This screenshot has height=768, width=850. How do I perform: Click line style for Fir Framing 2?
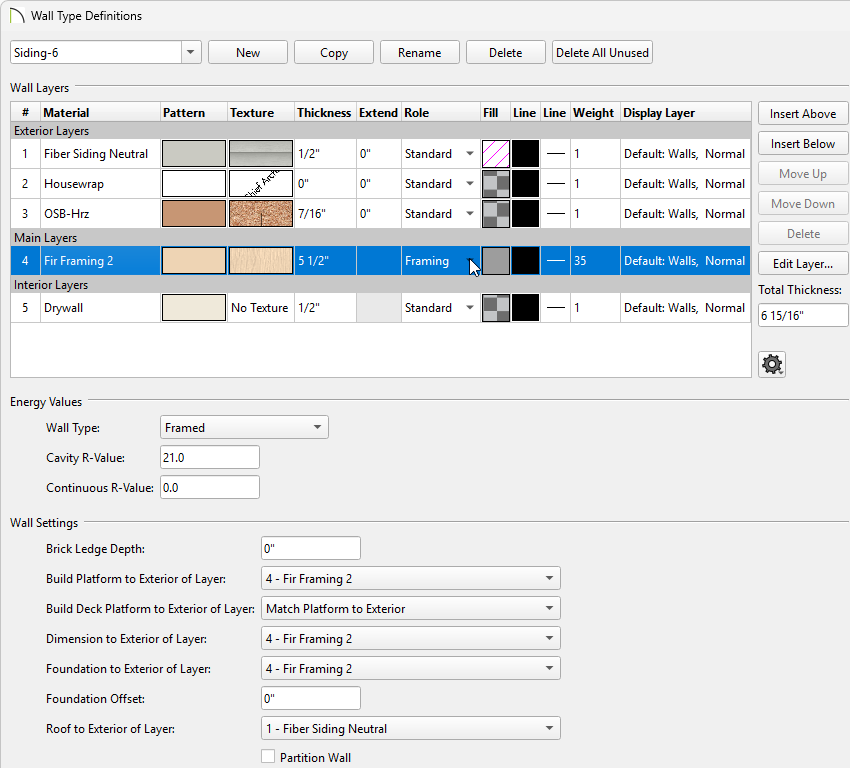555,261
